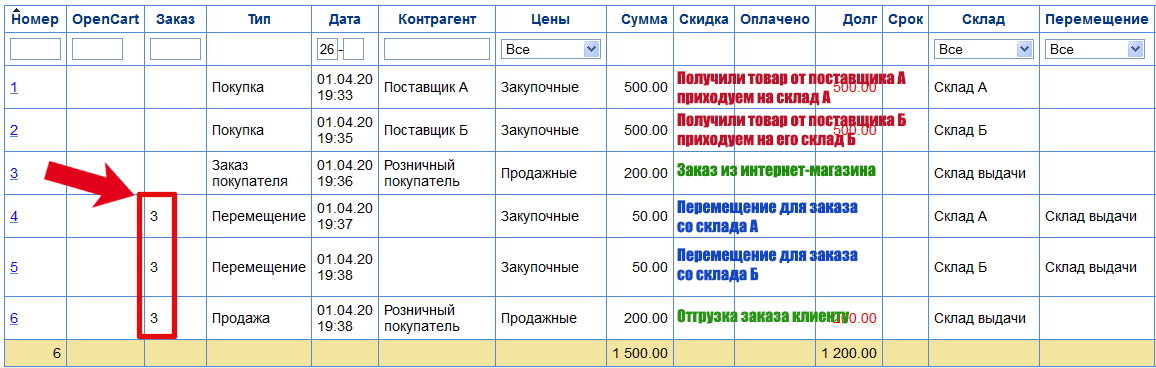Viewport: 1156px width, 368px height.
Task: Sort table by Номер column header
Action: (35, 20)
